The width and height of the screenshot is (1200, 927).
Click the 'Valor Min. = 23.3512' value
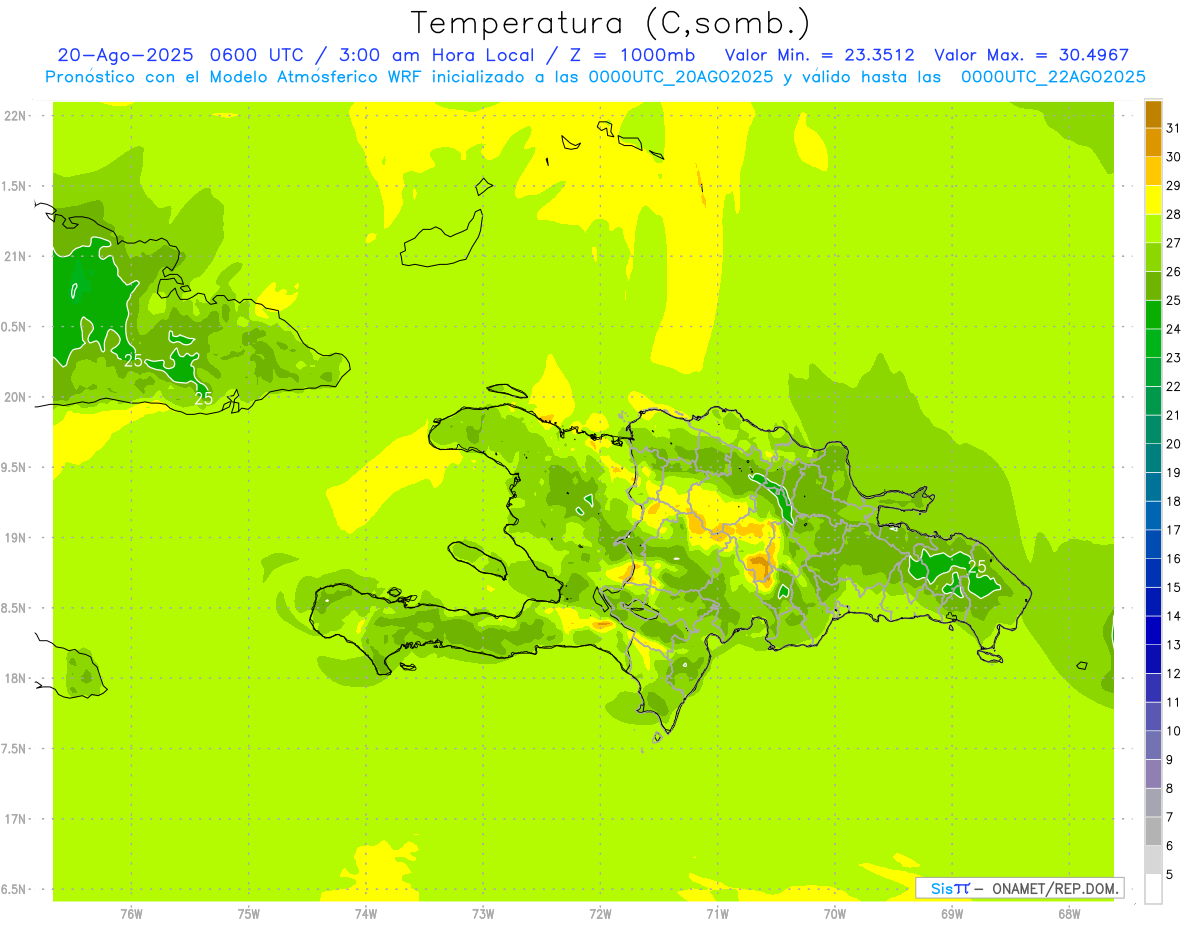pos(819,55)
